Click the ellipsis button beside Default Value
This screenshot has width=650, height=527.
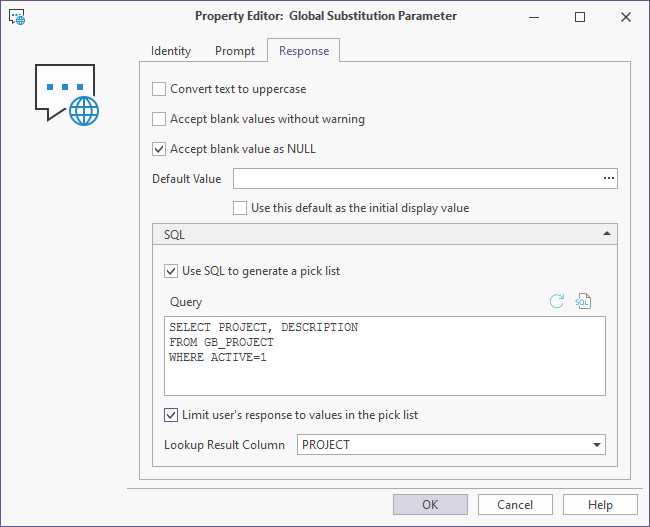tap(608, 179)
